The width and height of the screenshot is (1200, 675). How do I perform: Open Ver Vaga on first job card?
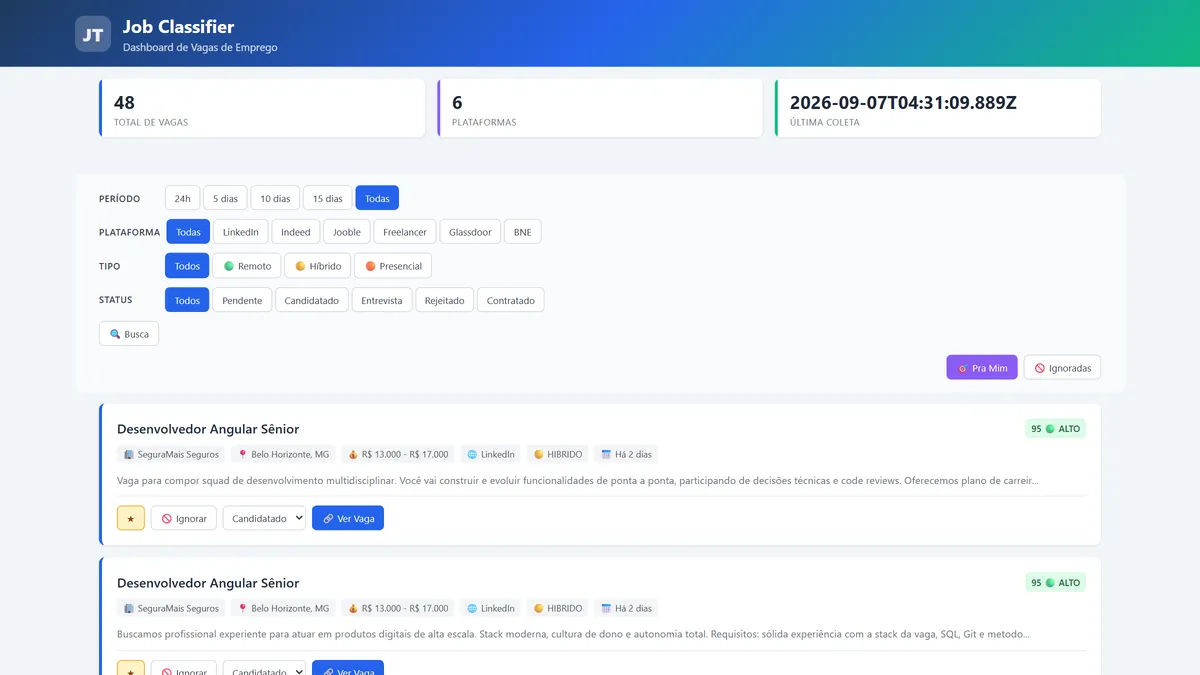coord(348,518)
